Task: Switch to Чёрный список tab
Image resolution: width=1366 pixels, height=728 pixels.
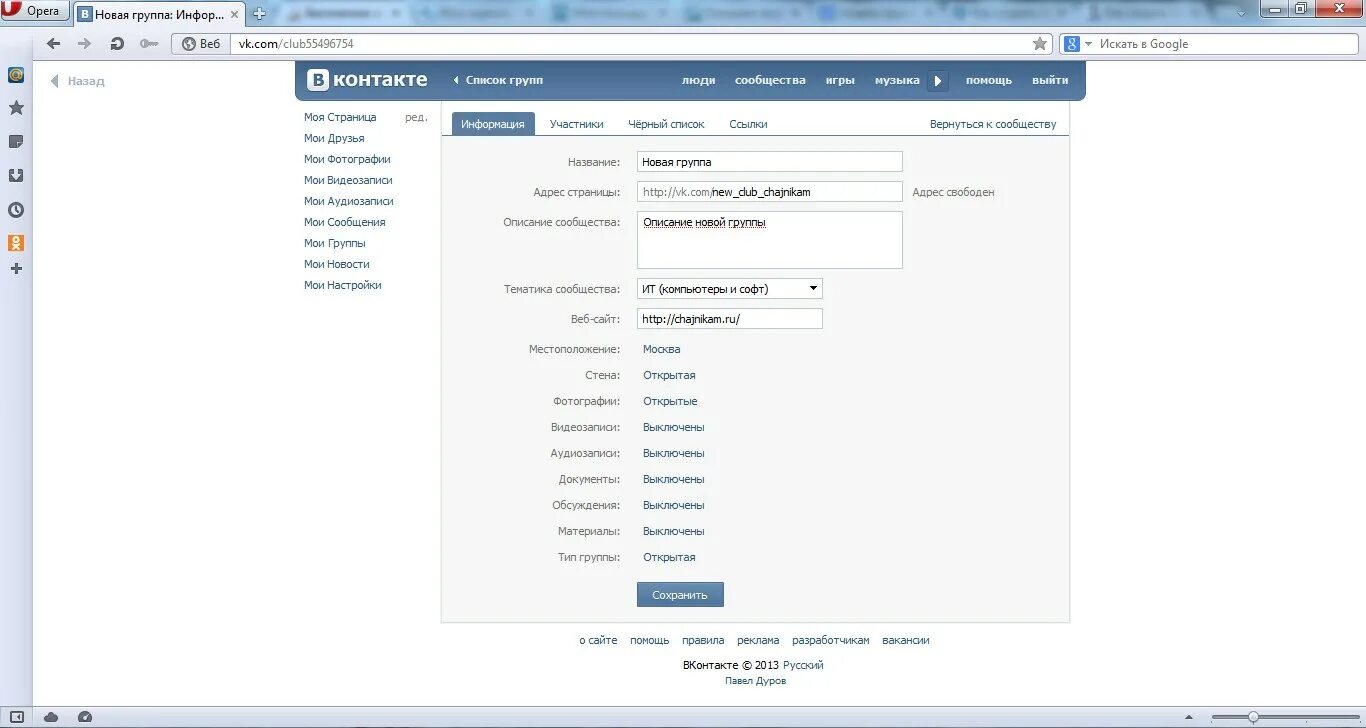Action: click(x=666, y=124)
